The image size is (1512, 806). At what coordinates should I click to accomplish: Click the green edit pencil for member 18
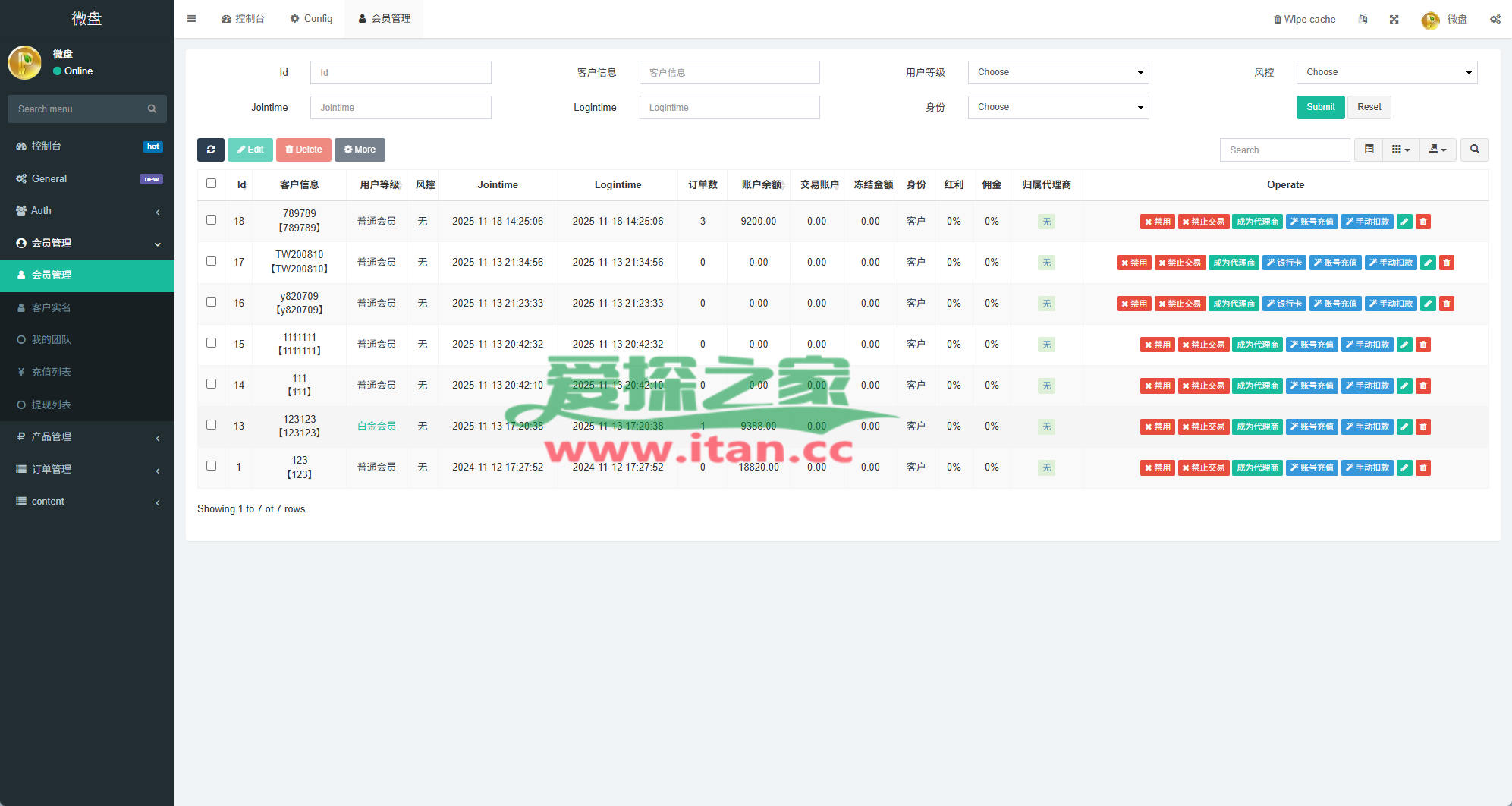pyautogui.click(x=1404, y=222)
